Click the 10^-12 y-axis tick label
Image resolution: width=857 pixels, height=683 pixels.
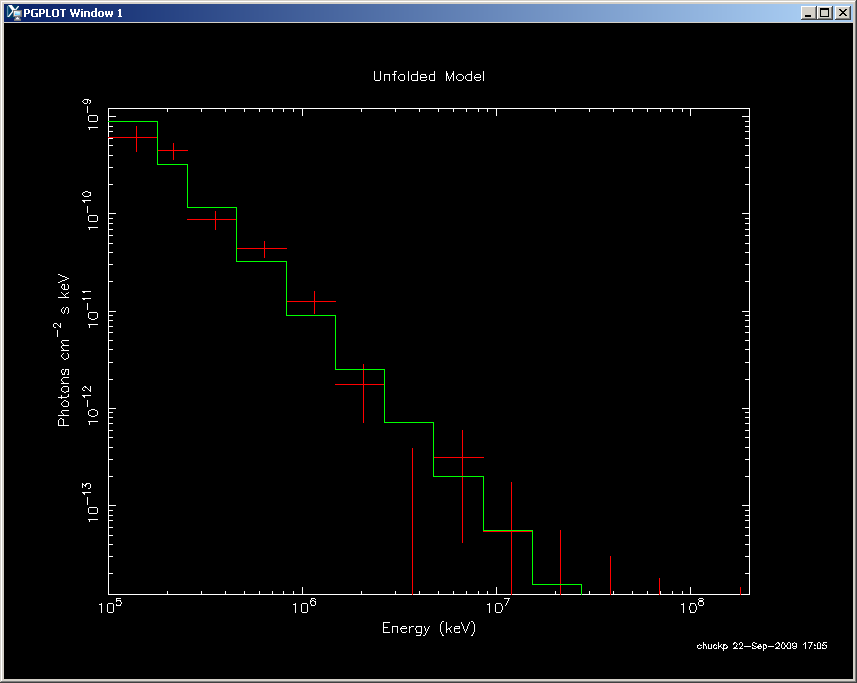point(92,404)
